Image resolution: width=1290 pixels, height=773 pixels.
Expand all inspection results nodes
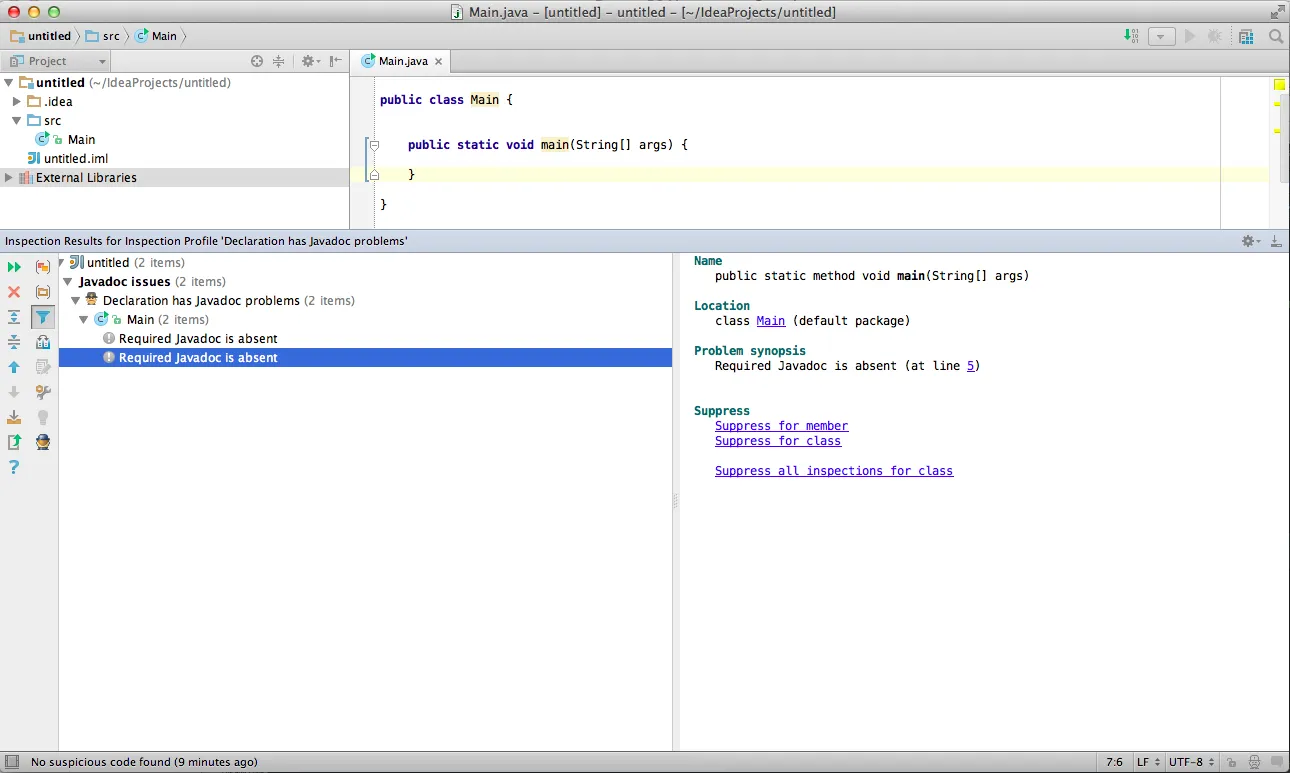coord(14,317)
